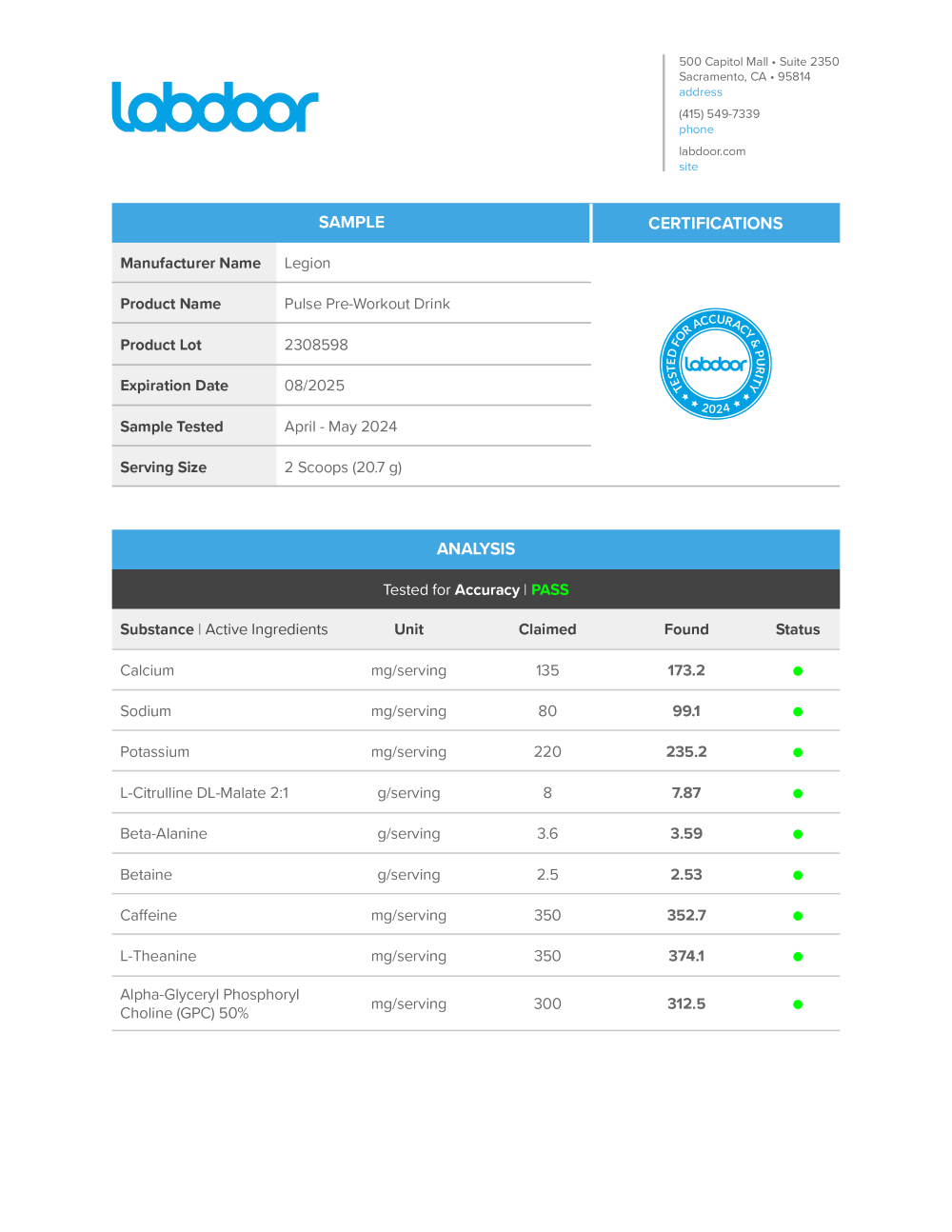
Task: Click the status dot for L-Citrulline DL-Malate
Action: tap(798, 794)
